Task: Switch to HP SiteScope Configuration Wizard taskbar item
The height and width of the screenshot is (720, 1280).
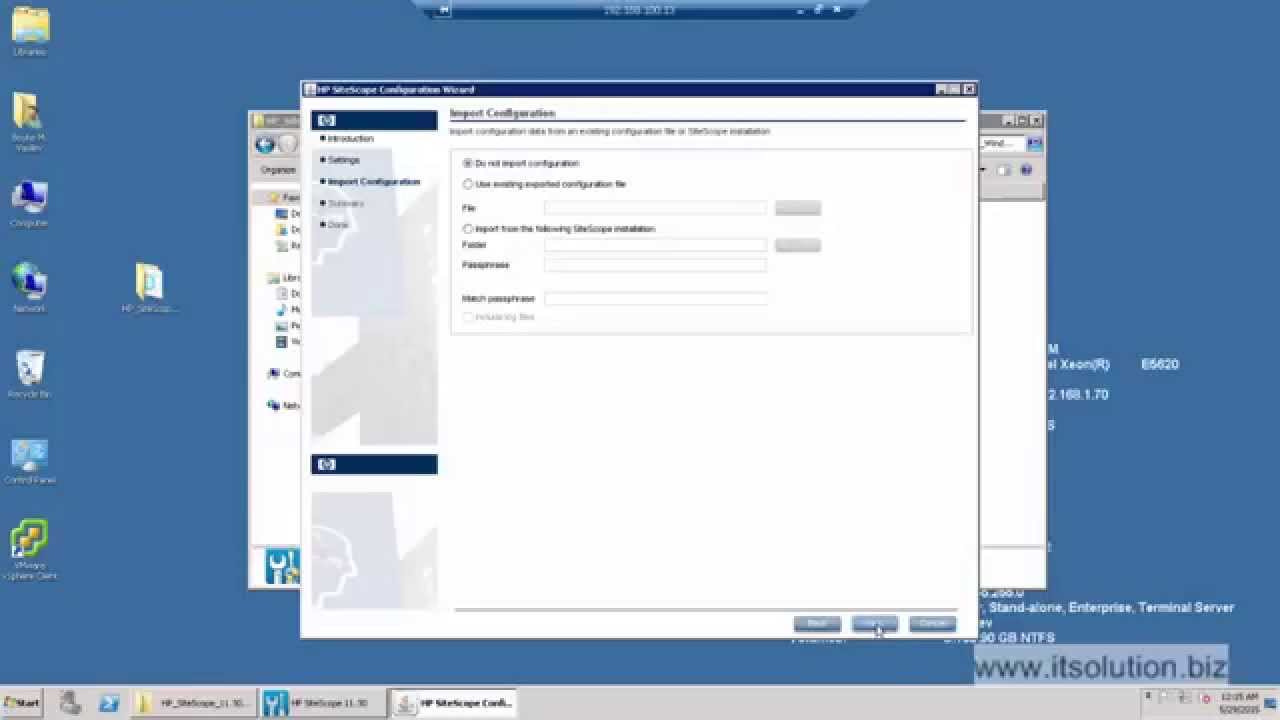Action: [452, 703]
